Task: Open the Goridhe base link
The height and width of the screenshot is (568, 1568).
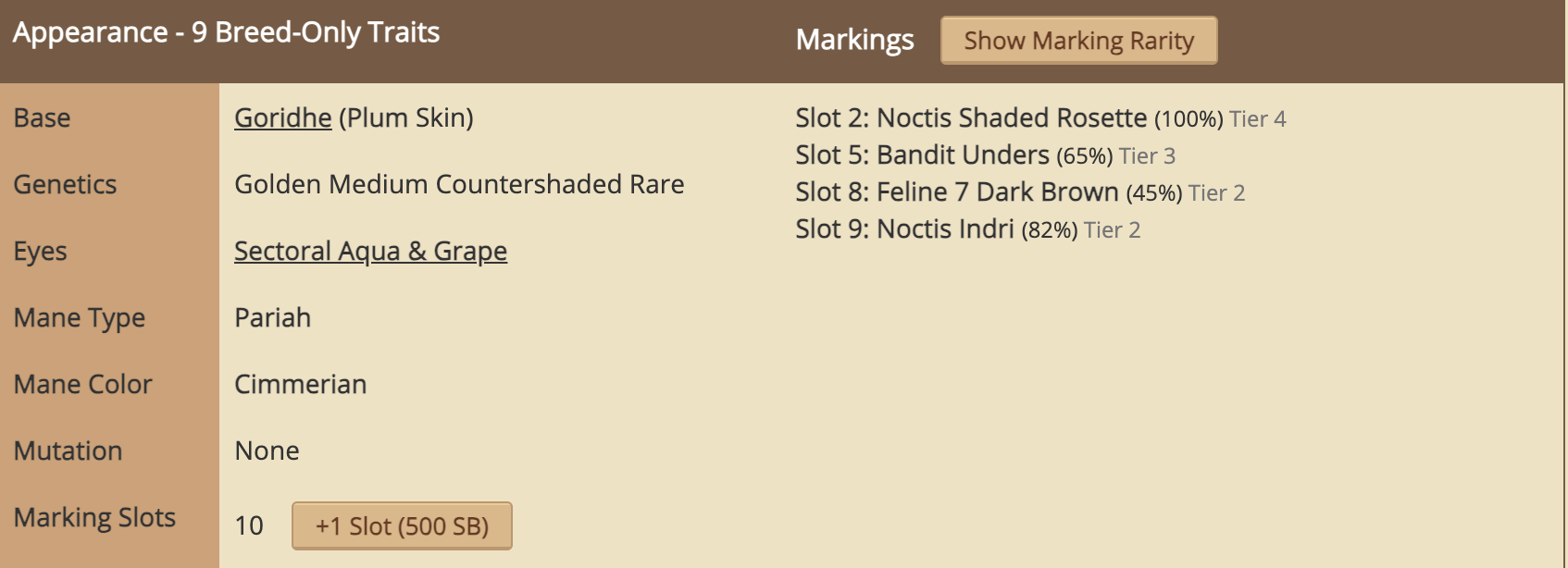Action: click(x=282, y=117)
